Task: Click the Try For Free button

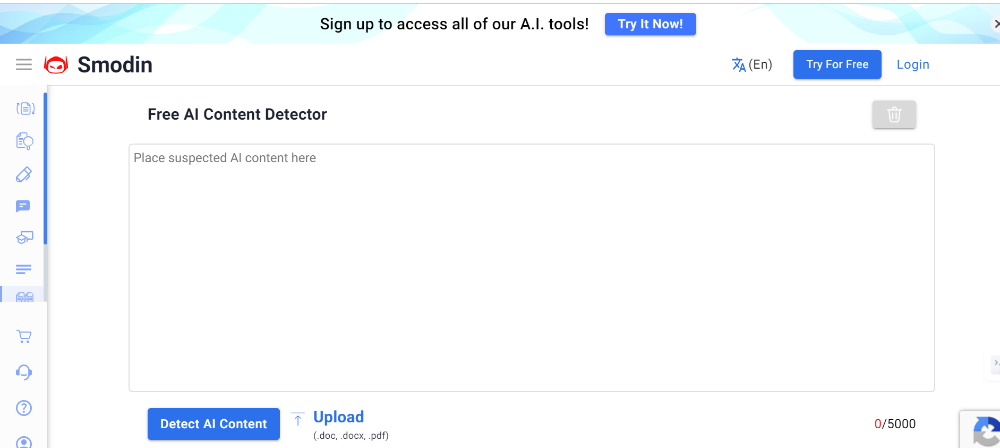Action: (837, 65)
